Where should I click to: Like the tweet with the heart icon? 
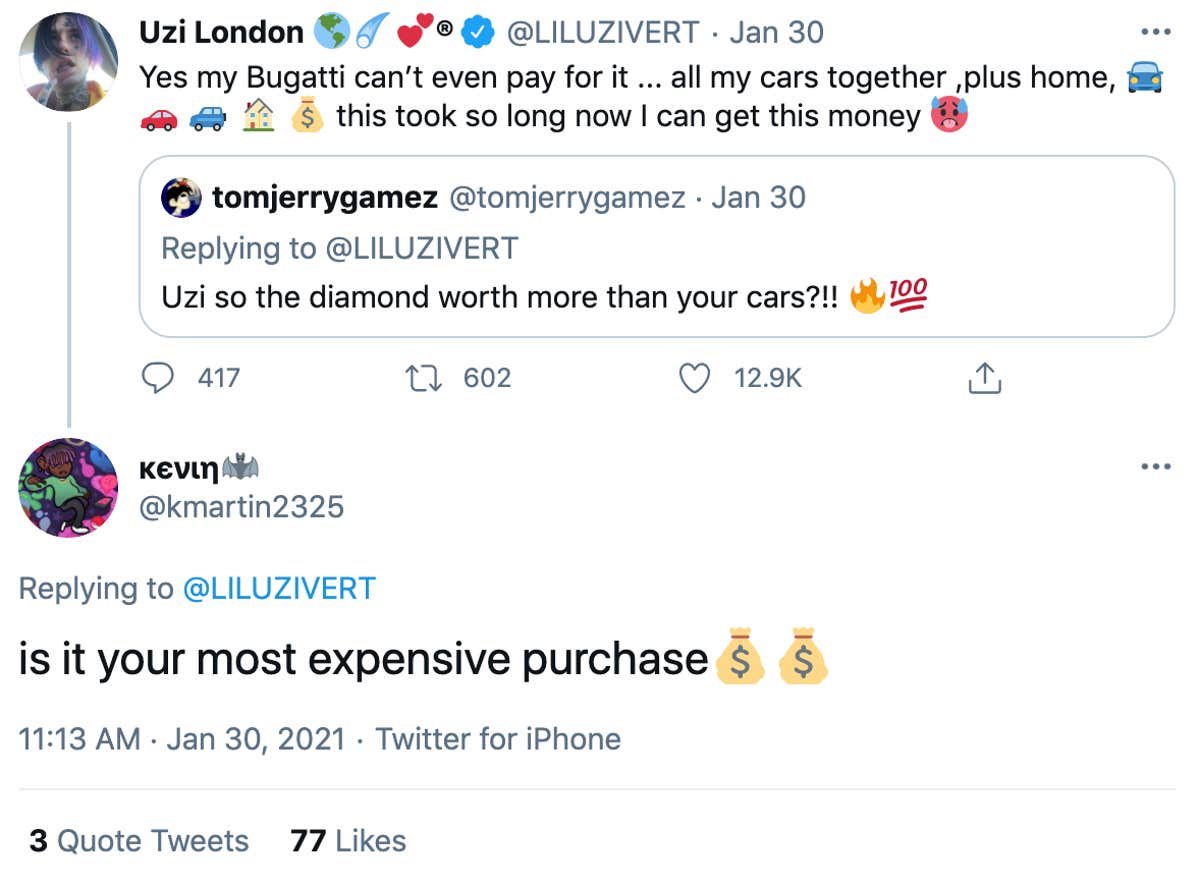(x=692, y=378)
